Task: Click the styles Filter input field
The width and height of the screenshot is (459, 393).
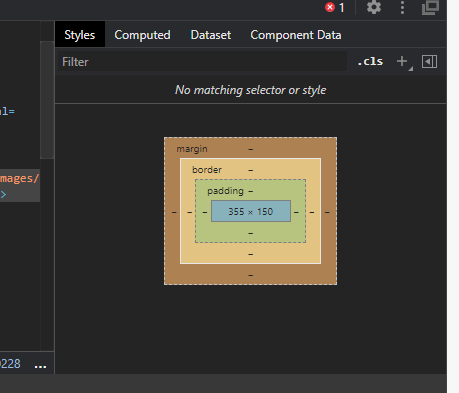Action: tap(202, 62)
